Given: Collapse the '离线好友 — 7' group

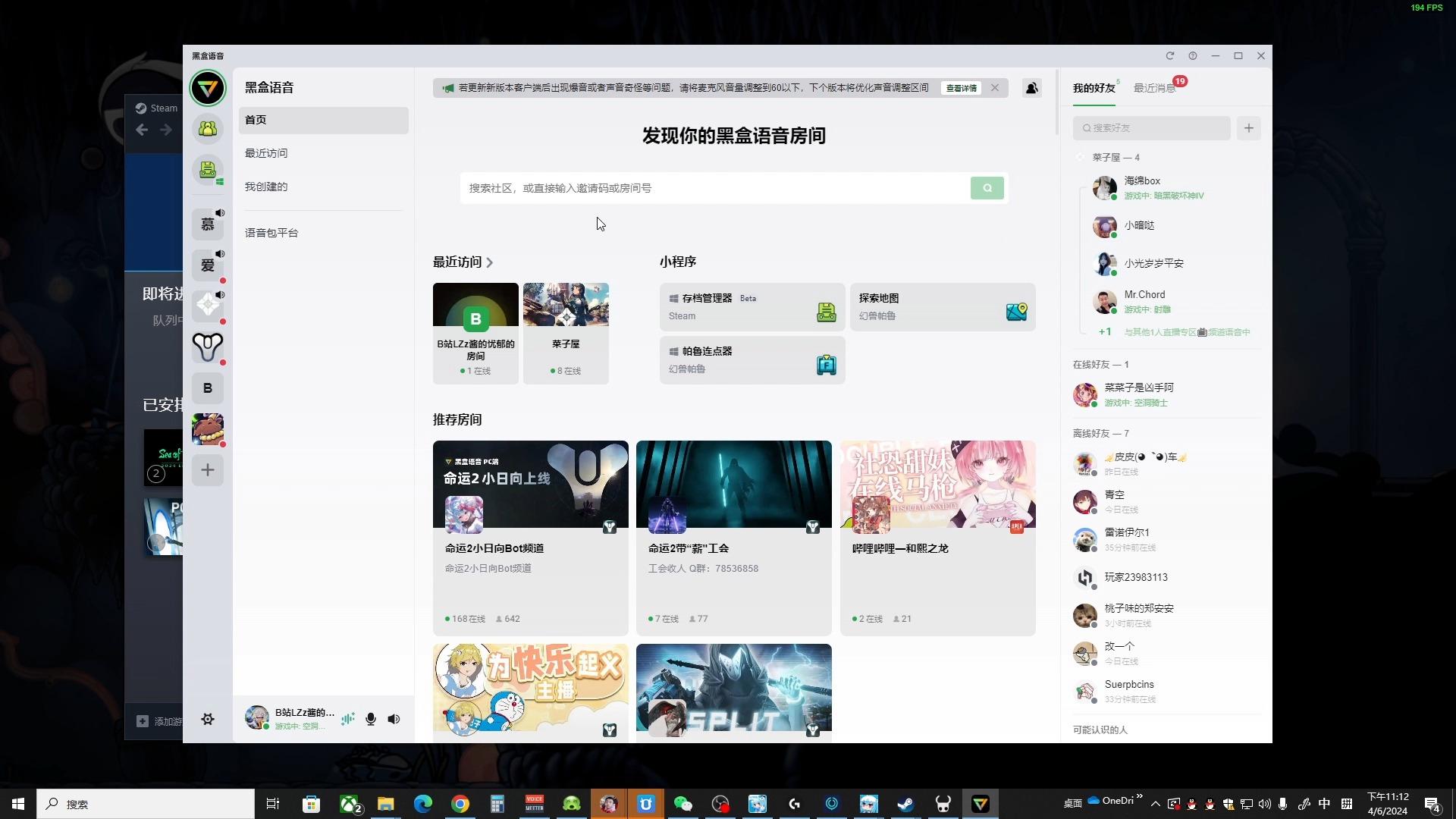Looking at the screenshot, I should coord(1101,434).
